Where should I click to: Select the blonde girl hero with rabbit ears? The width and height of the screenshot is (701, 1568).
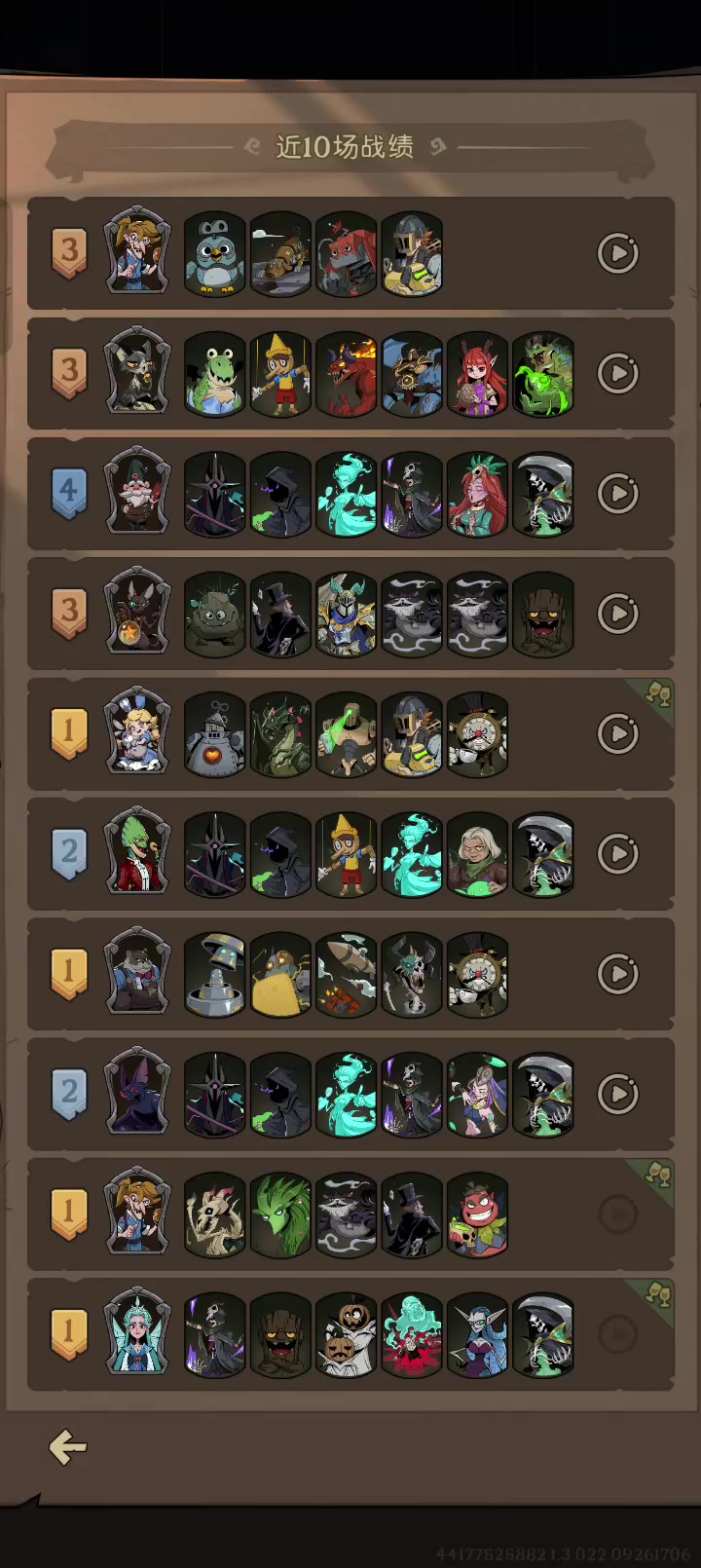[137, 731]
